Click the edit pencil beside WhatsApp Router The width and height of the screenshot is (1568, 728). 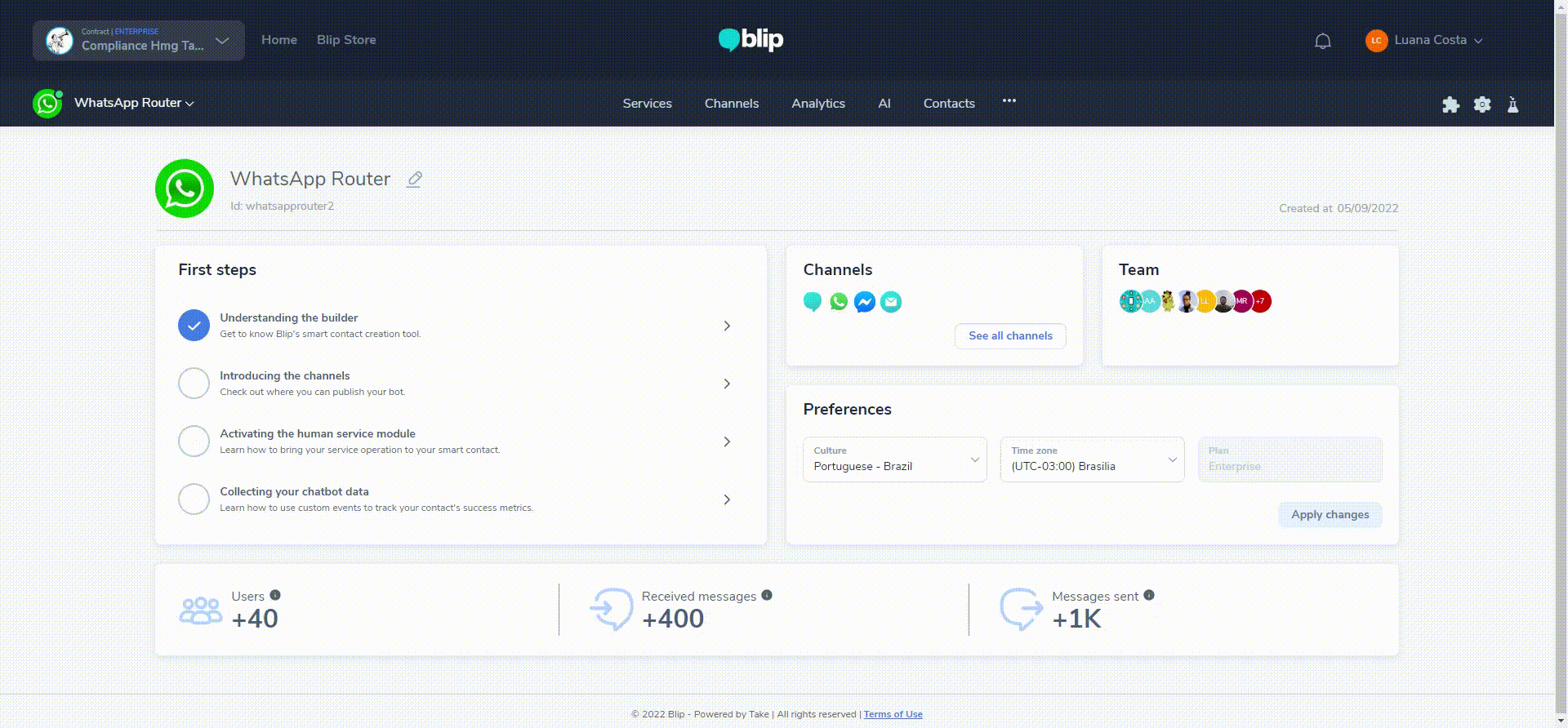pos(414,179)
